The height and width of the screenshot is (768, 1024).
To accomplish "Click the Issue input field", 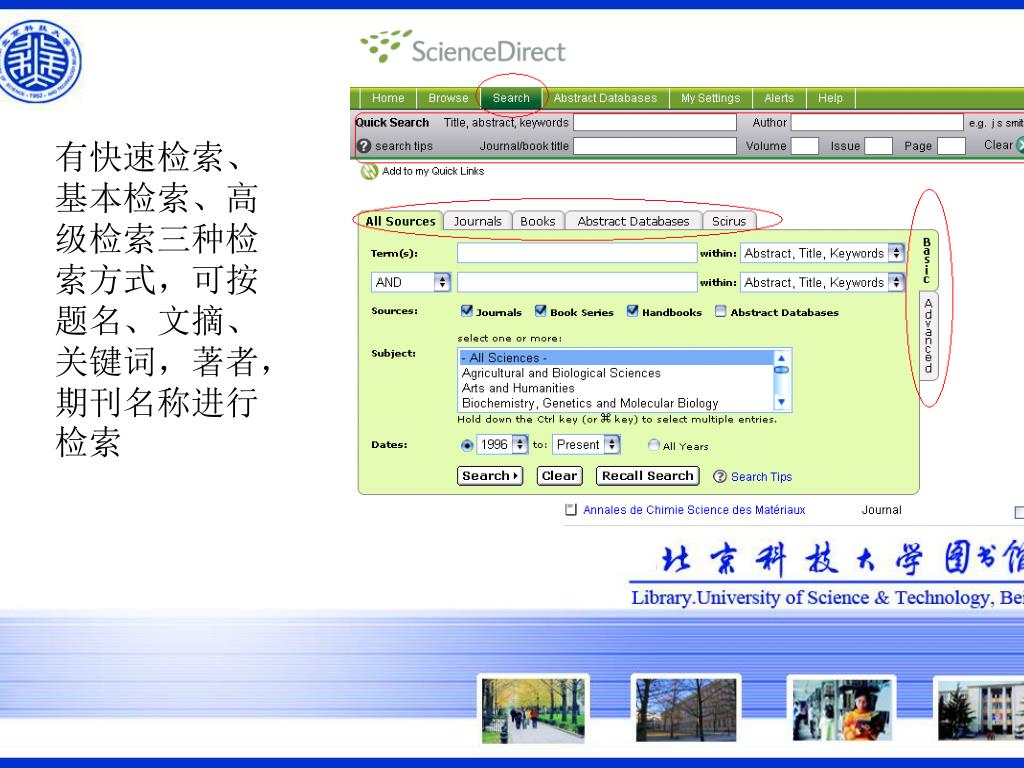I will point(878,146).
